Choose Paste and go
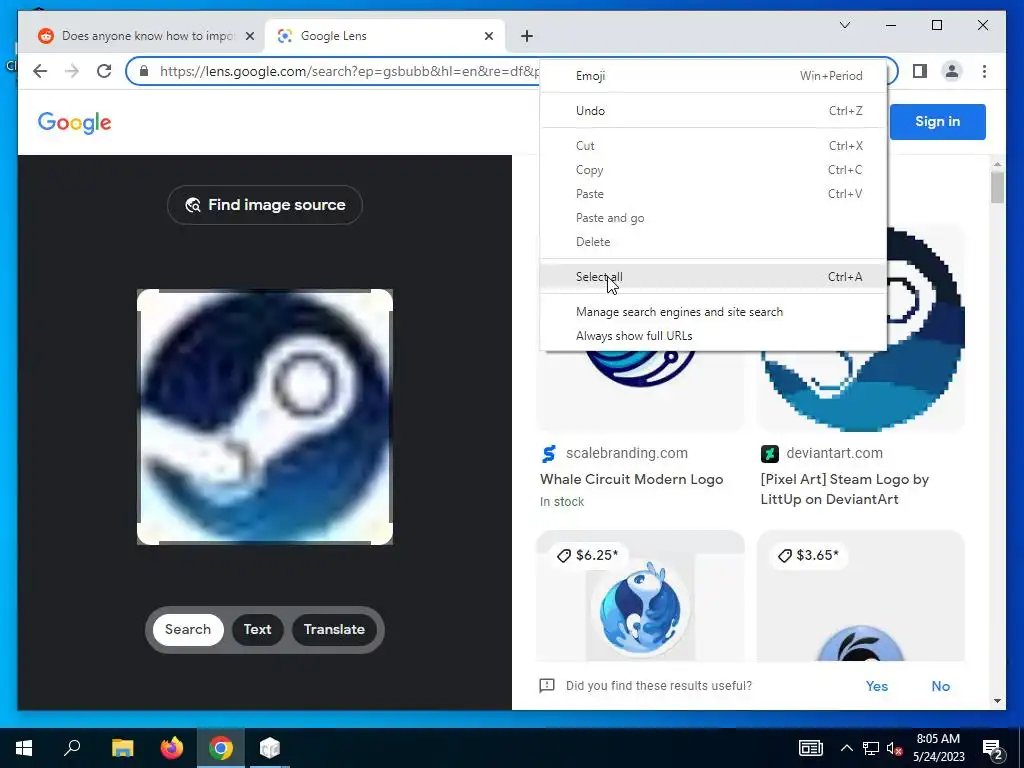Image resolution: width=1024 pixels, height=768 pixels. point(713,218)
